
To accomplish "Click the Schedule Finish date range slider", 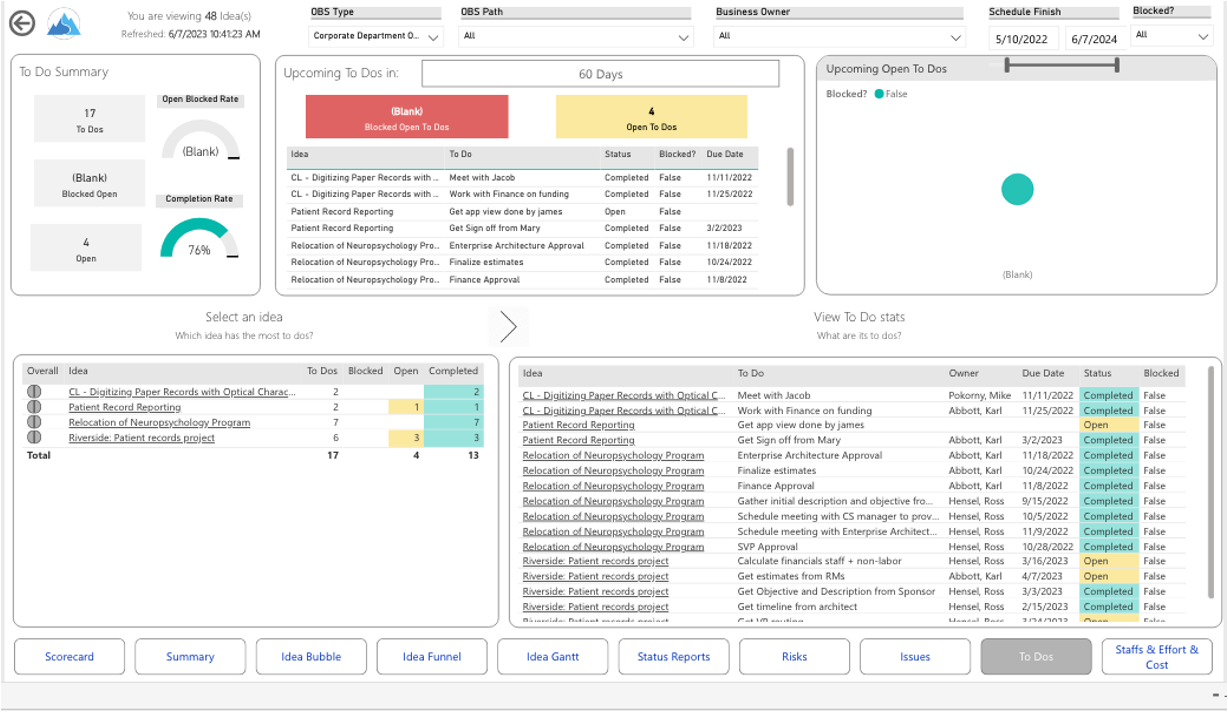I will (x=1061, y=65).
